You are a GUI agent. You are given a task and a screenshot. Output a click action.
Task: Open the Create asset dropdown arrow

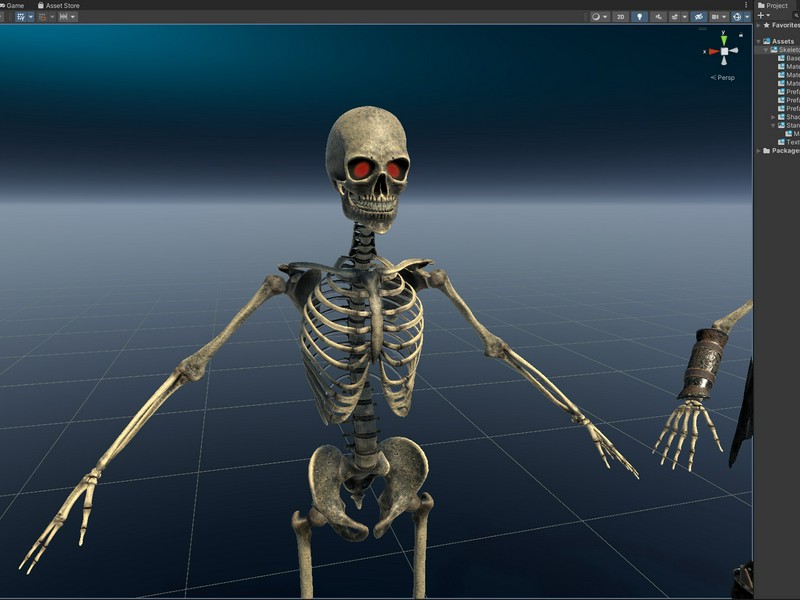(768, 16)
